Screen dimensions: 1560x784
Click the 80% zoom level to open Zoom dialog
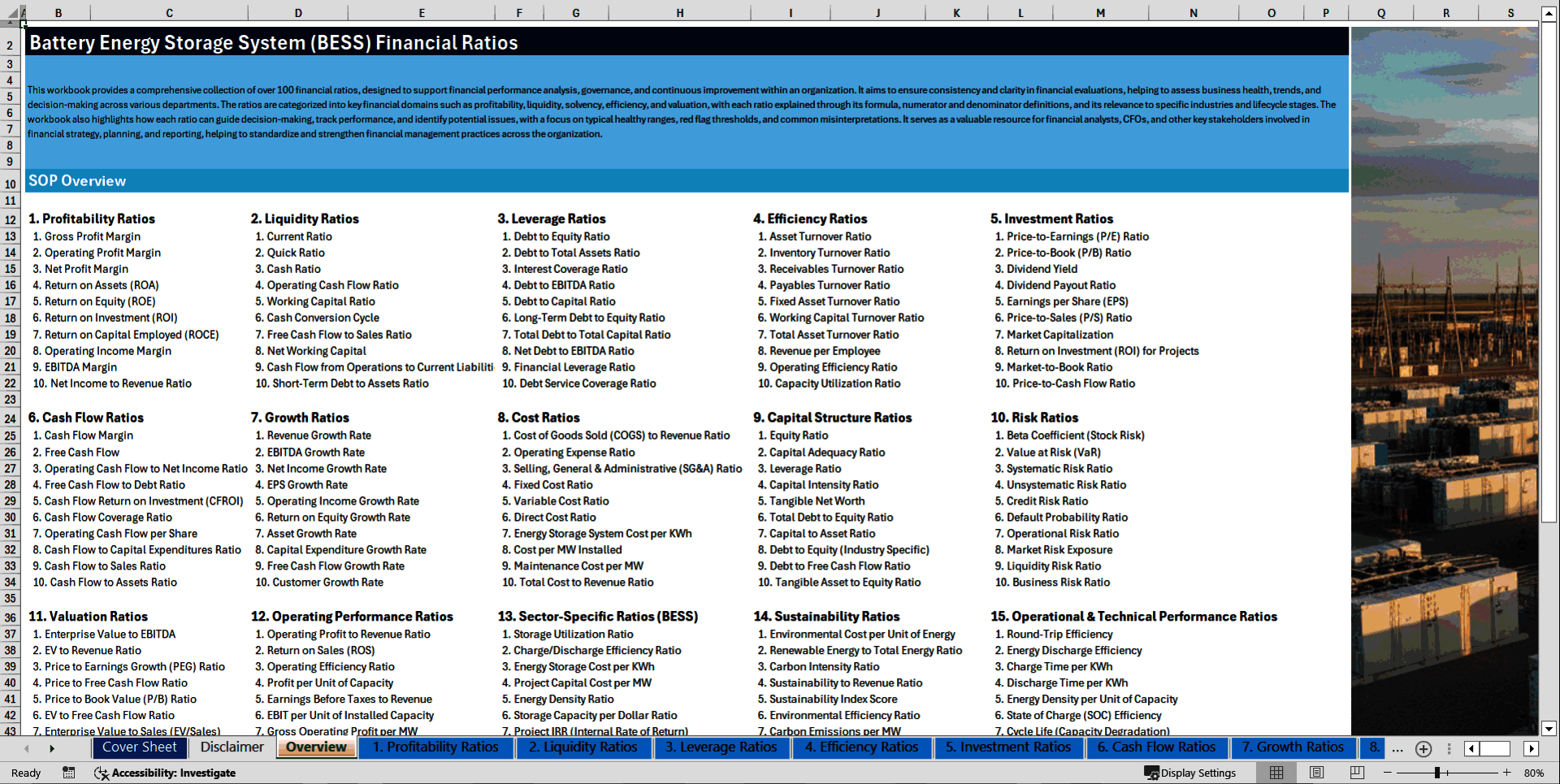[1535, 773]
